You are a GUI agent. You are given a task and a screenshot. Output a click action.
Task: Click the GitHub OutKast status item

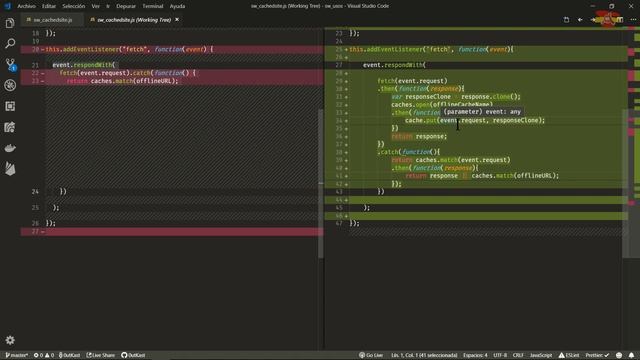point(133,355)
